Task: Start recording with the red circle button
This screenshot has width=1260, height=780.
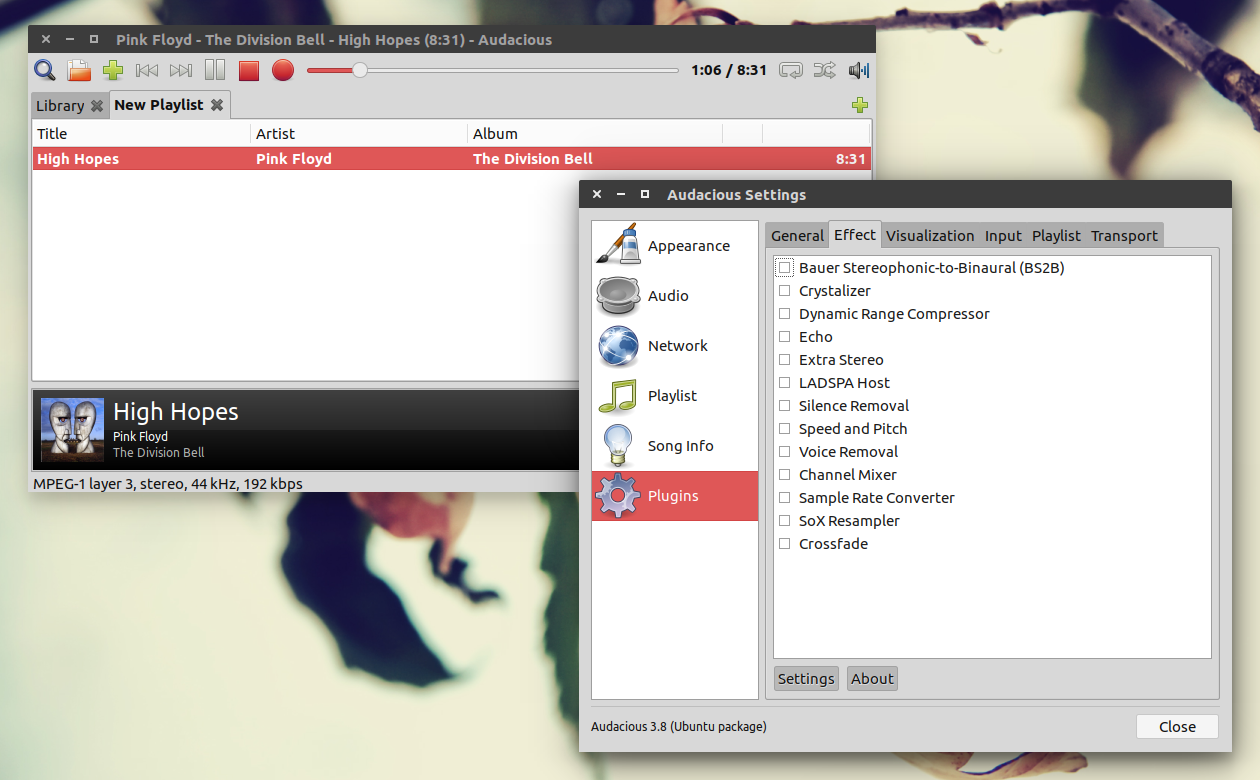Action: click(x=283, y=70)
